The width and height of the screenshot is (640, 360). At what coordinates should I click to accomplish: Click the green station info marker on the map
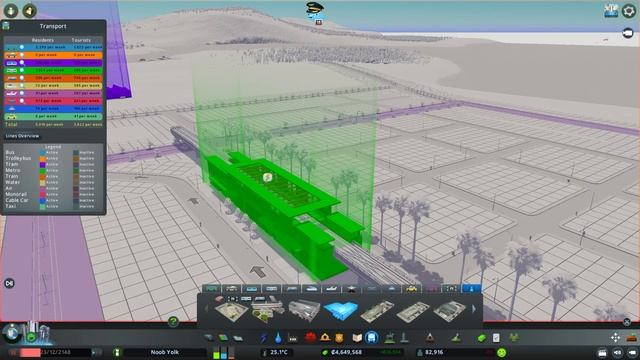click(267, 177)
